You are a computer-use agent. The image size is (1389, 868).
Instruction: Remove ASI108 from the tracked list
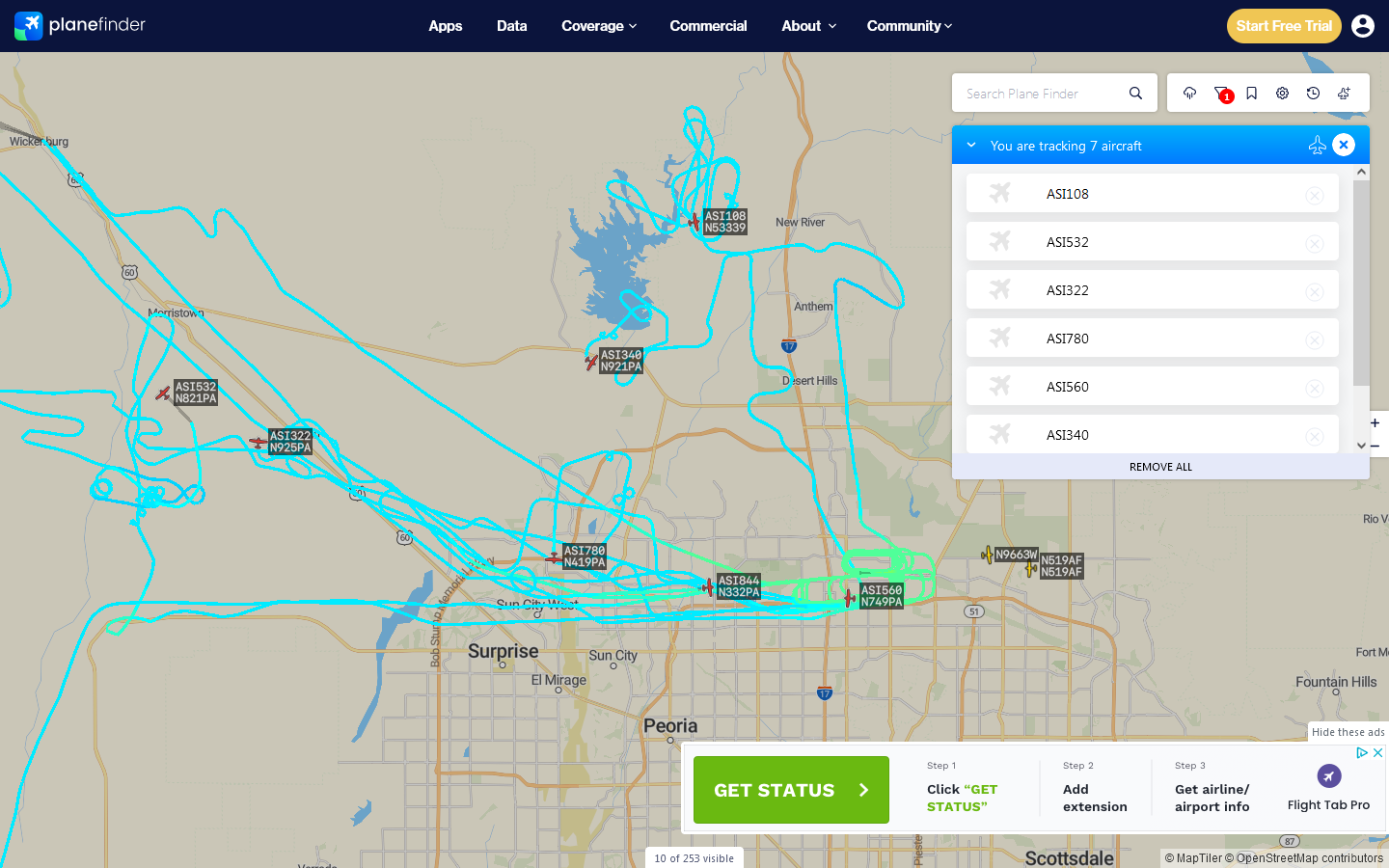(x=1315, y=195)
